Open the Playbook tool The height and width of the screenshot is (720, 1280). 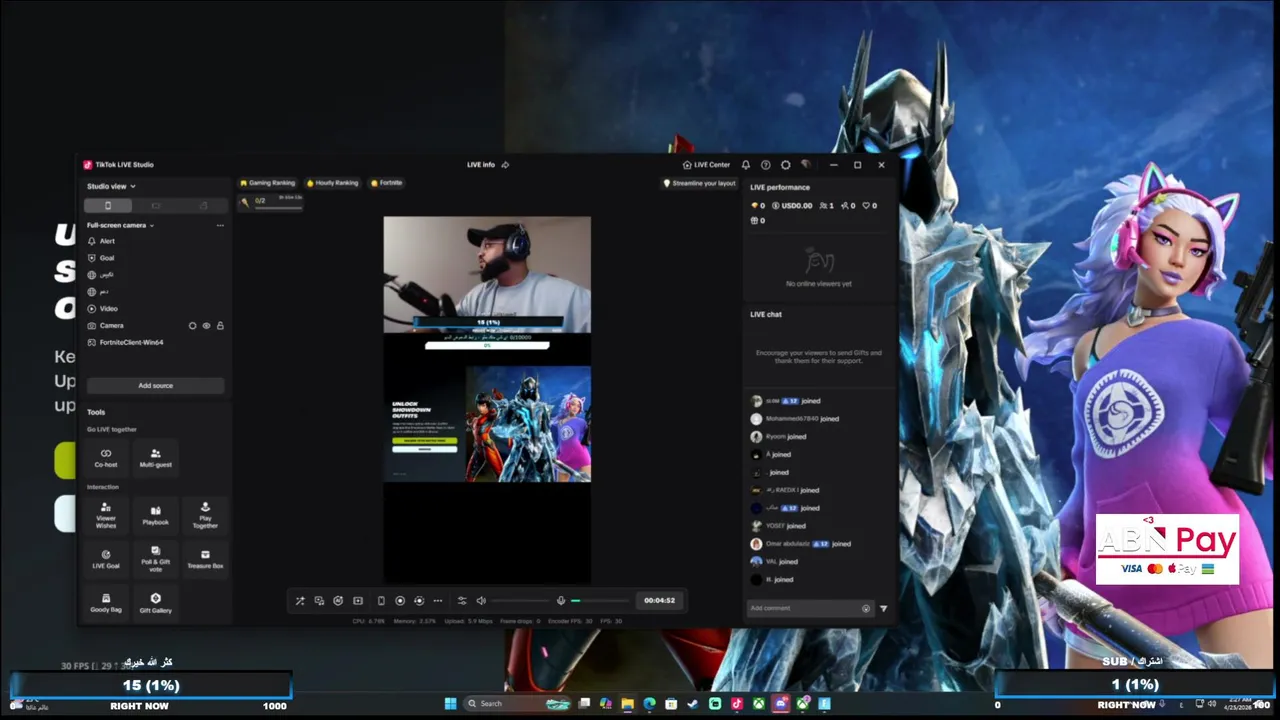click(155, 515)
